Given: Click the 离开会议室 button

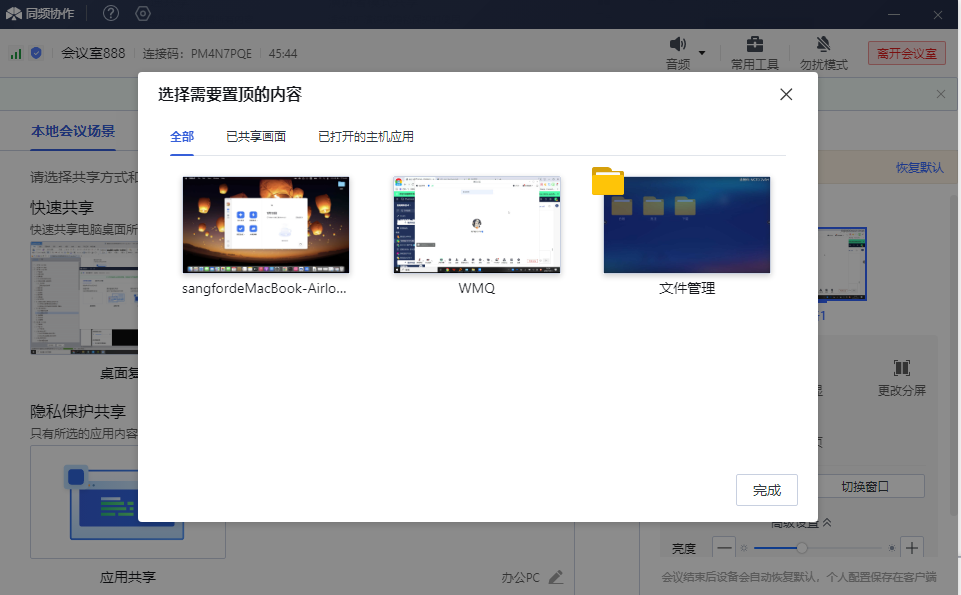Looking at the screenshot, I should point(906,53).
